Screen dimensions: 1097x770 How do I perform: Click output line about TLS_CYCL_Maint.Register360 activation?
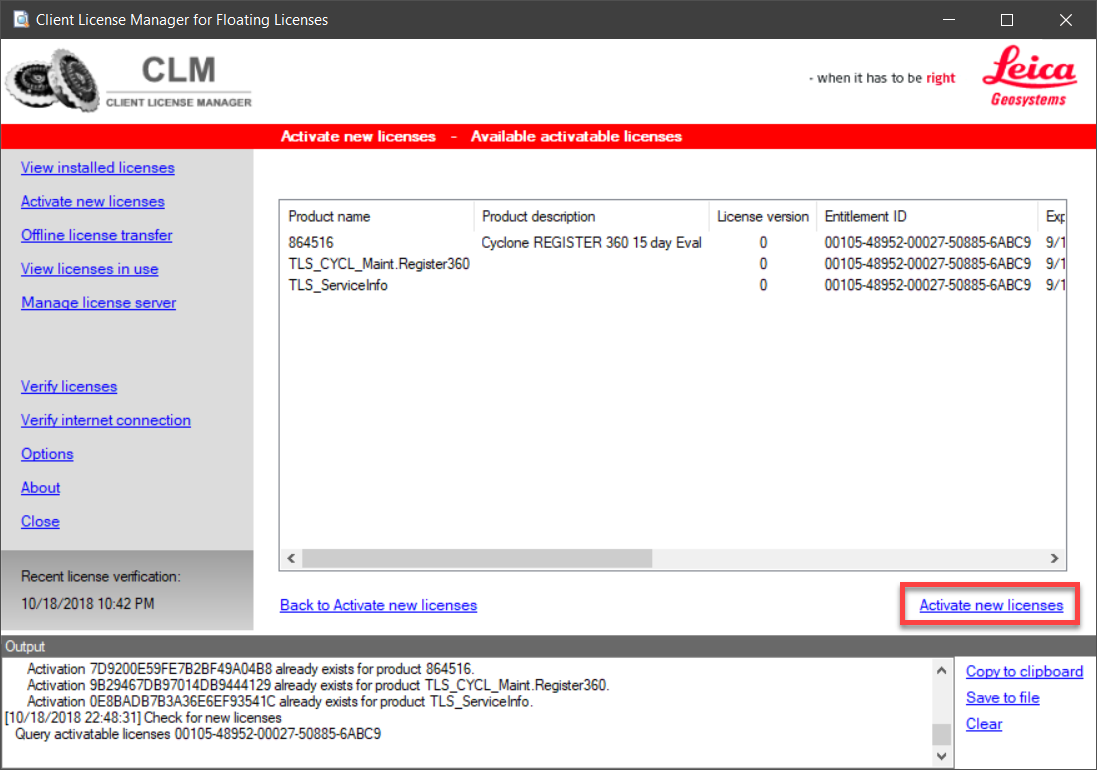[x=318, y=685]
